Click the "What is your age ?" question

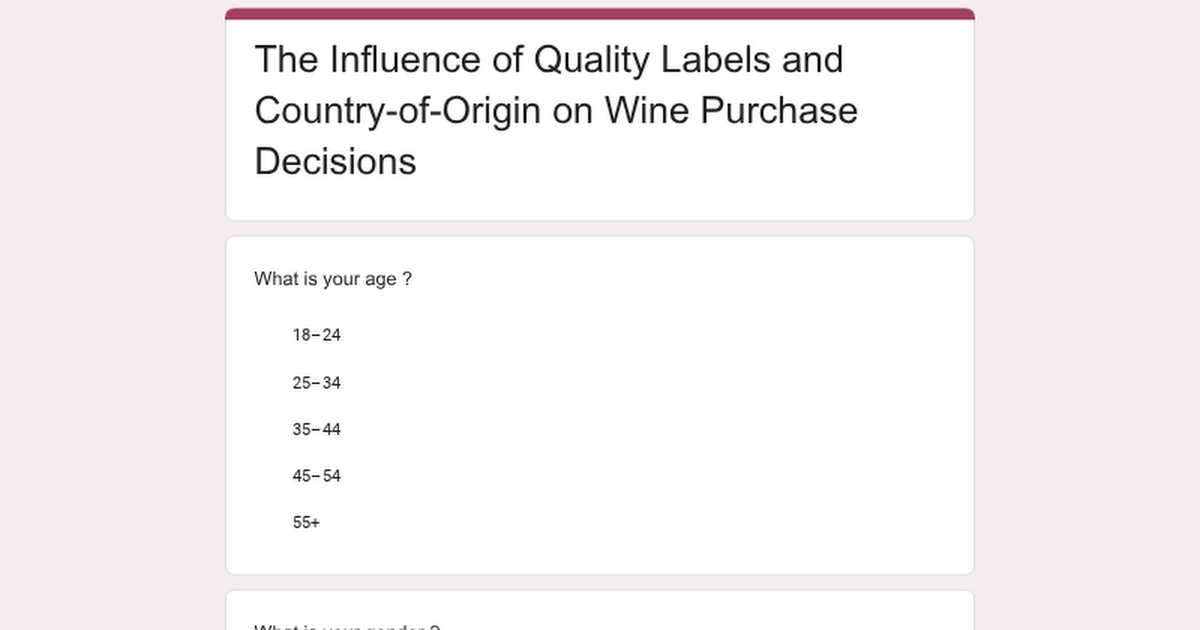(333, 279)
